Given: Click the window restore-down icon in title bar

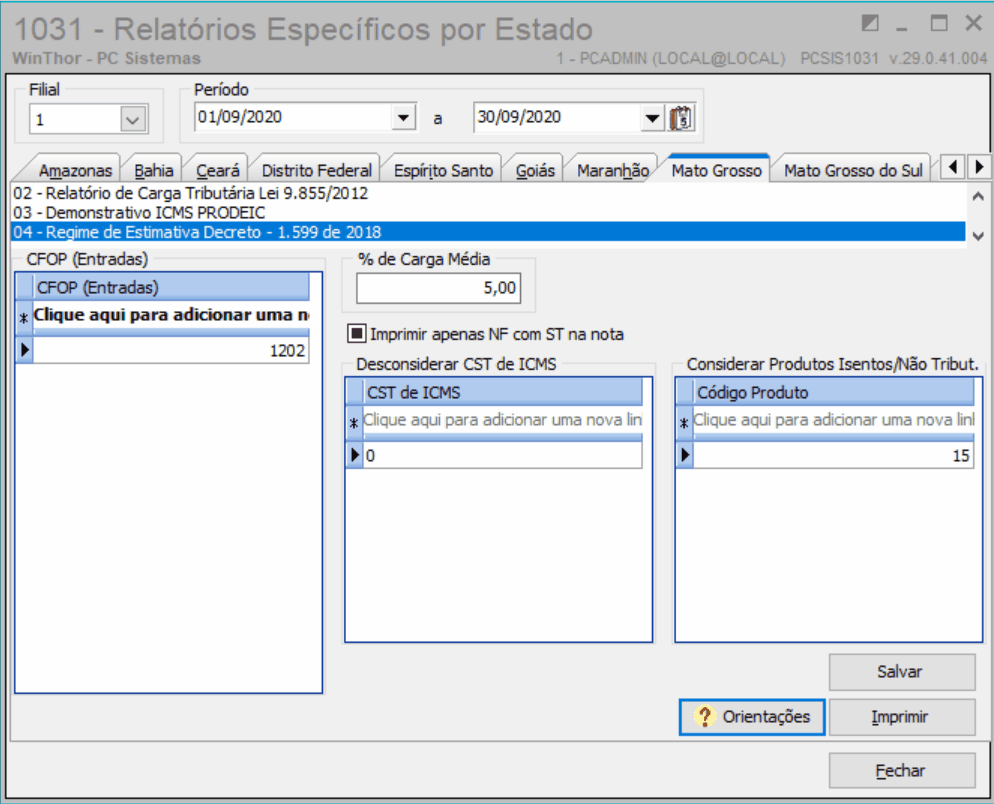Looking at the screenshot, I should click(x=870, y=23).
